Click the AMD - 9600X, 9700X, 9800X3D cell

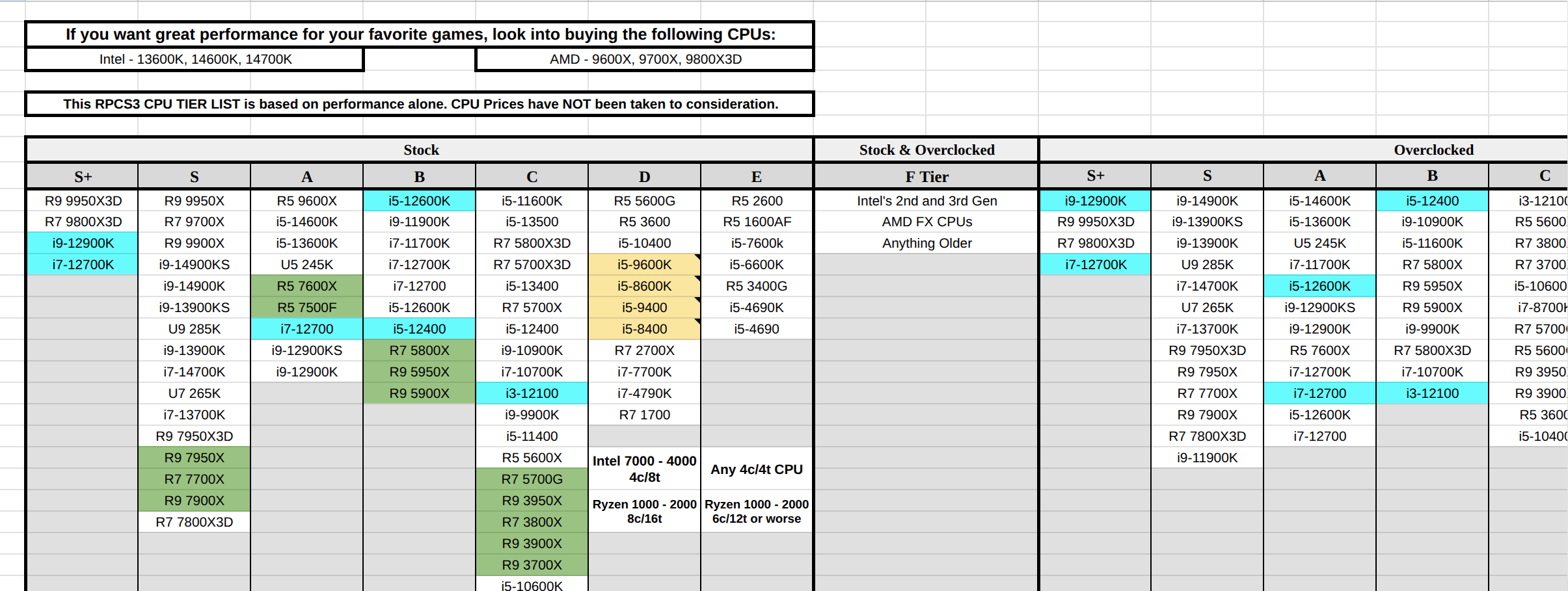point(645,59)
